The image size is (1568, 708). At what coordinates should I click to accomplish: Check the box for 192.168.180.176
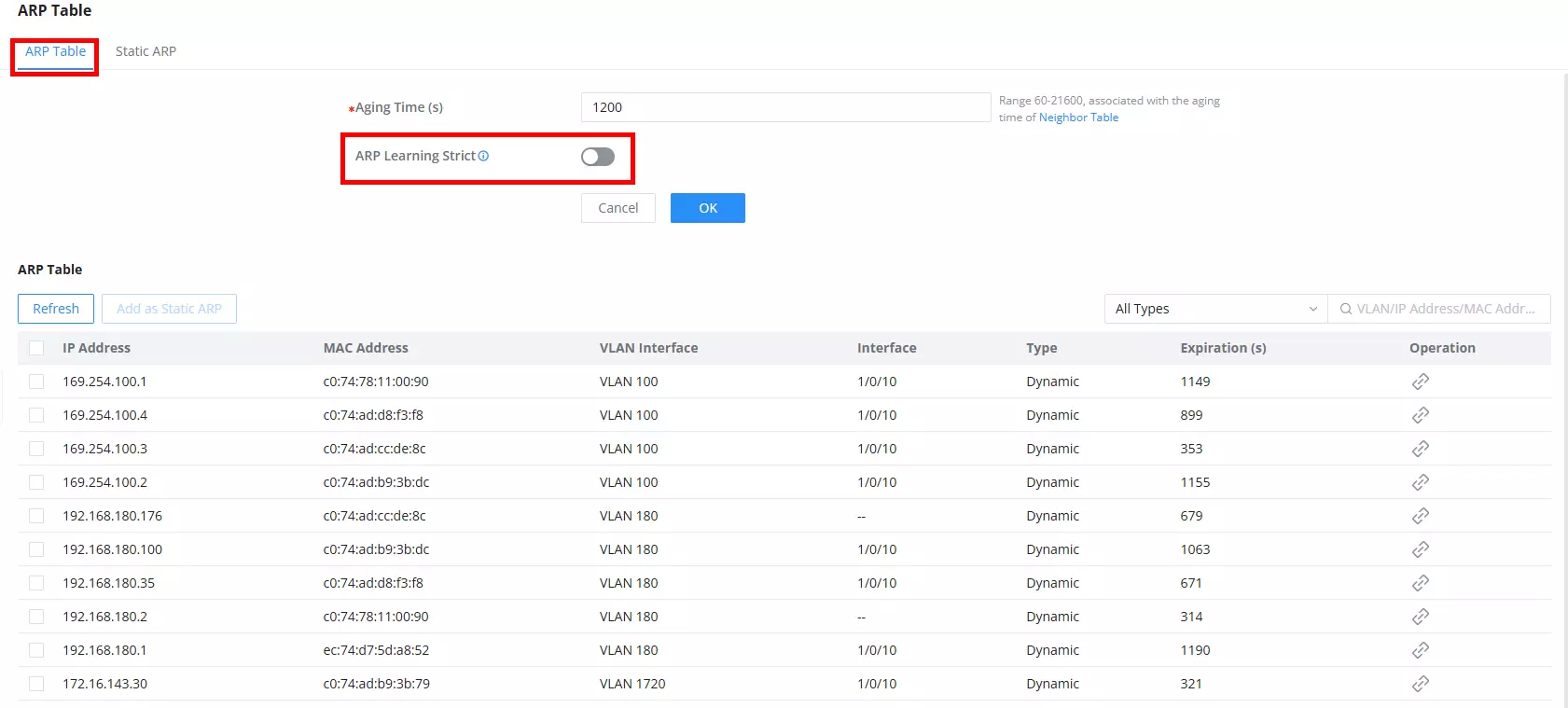coord(36,516)
